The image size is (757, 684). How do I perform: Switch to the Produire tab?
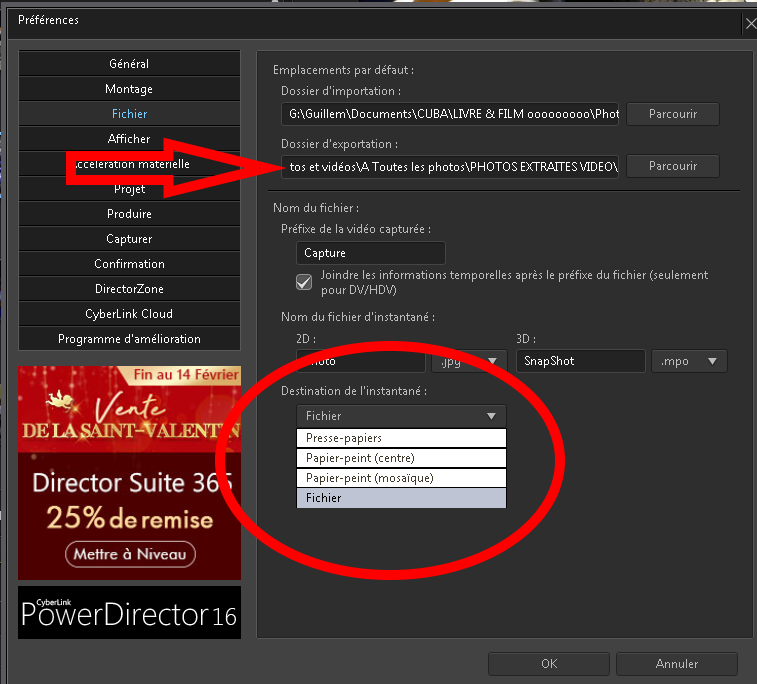click(129, 214)
